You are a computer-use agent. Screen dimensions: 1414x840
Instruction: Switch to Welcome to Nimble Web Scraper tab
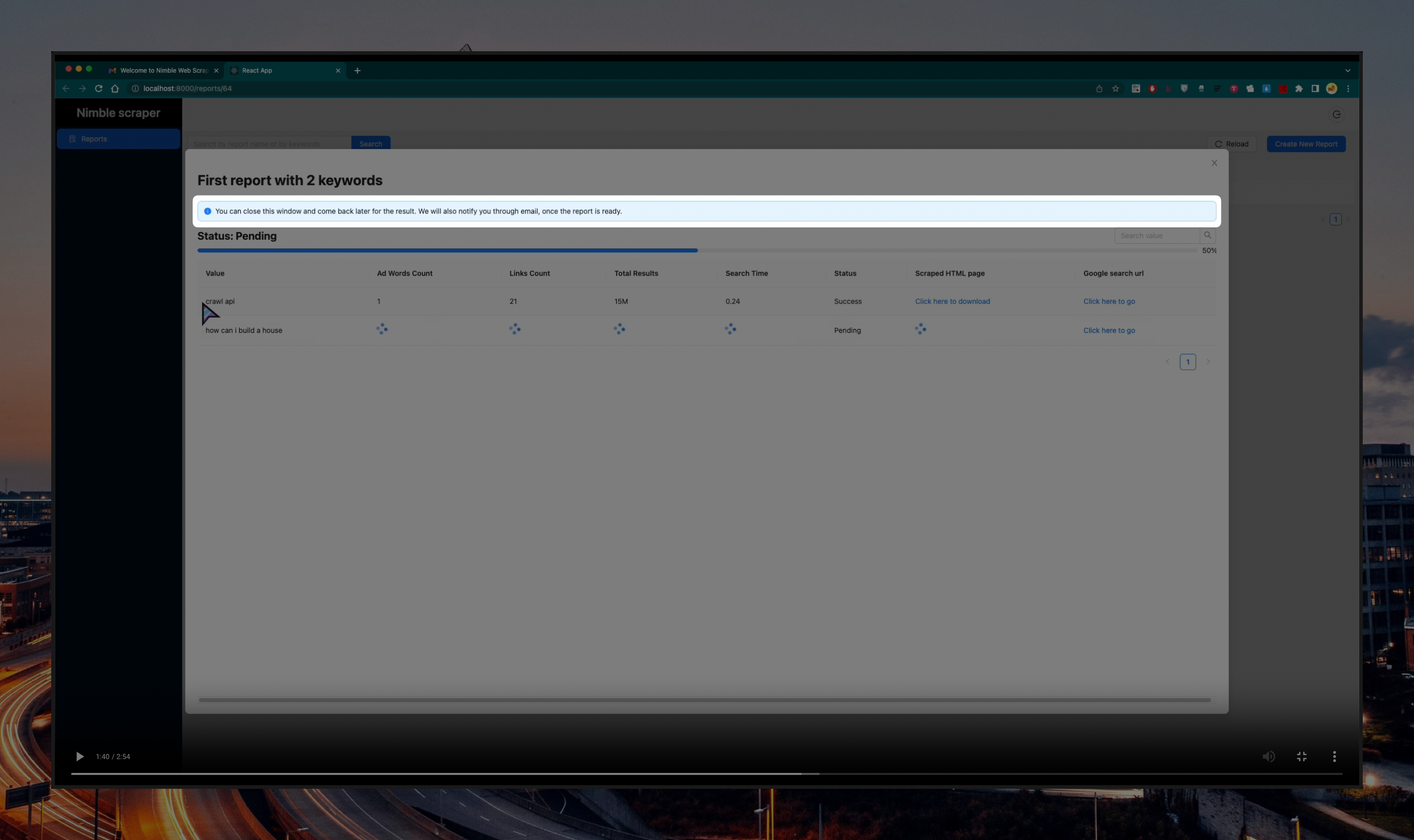tap(163, 71)
